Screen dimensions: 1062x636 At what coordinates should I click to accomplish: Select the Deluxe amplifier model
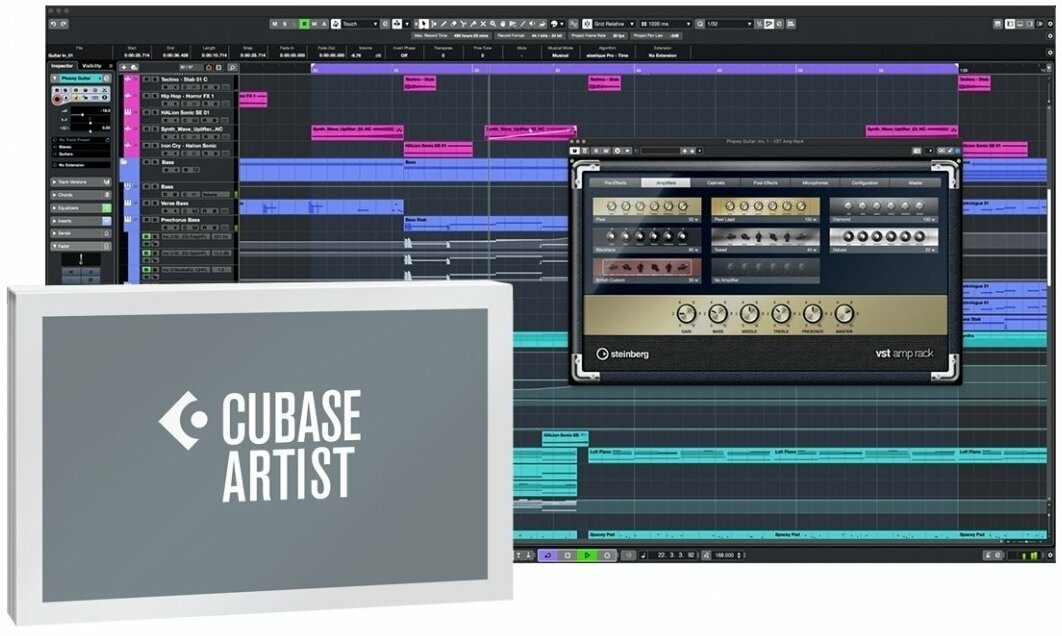884,240
